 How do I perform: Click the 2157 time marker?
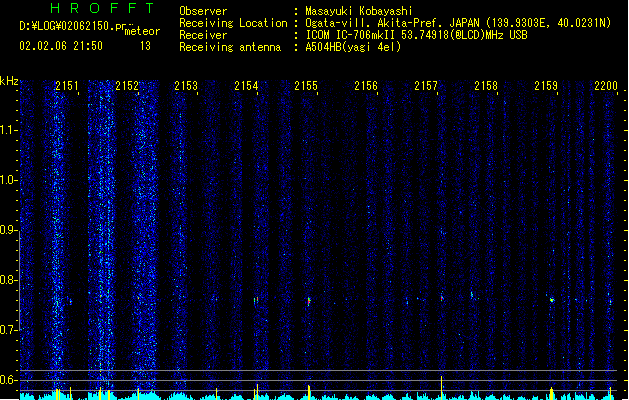click(x=426, y=86)
